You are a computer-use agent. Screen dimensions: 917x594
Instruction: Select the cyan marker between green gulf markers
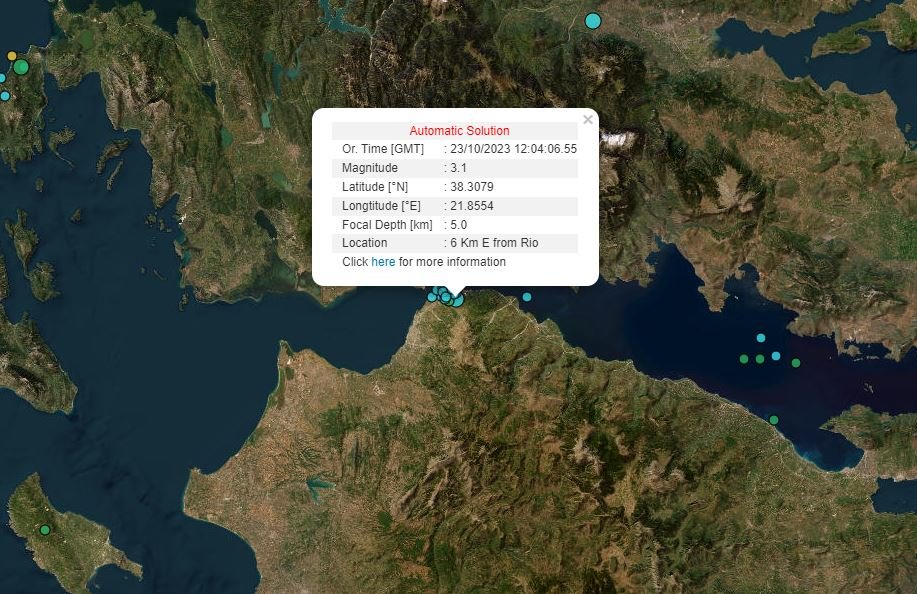tap(776, 356)
